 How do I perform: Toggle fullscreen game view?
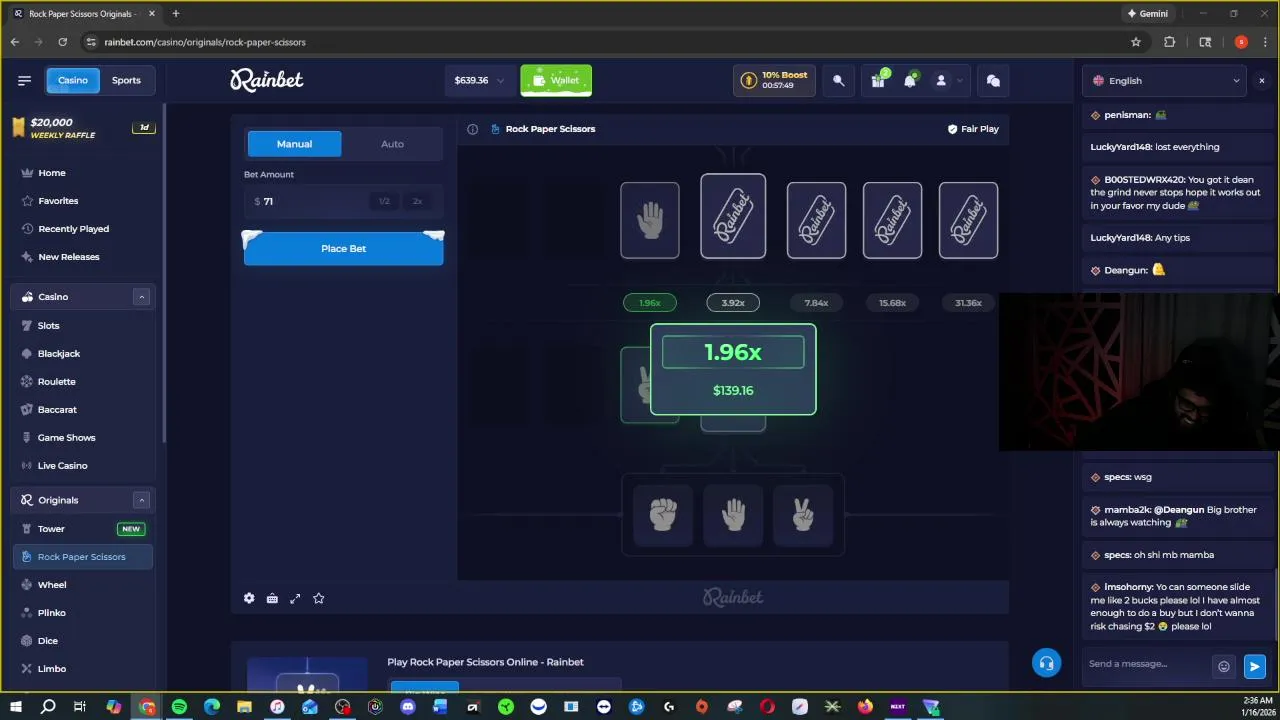point(295,598)
